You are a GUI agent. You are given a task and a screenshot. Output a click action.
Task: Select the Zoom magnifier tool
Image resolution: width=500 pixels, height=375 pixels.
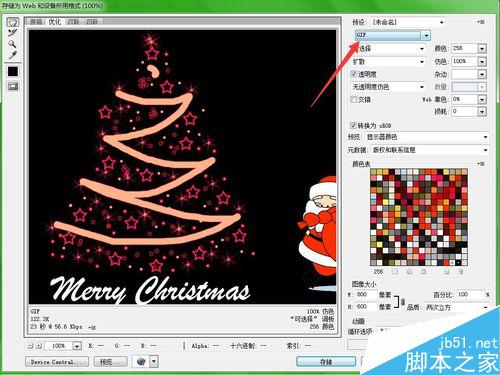click(x=13, y=44)
